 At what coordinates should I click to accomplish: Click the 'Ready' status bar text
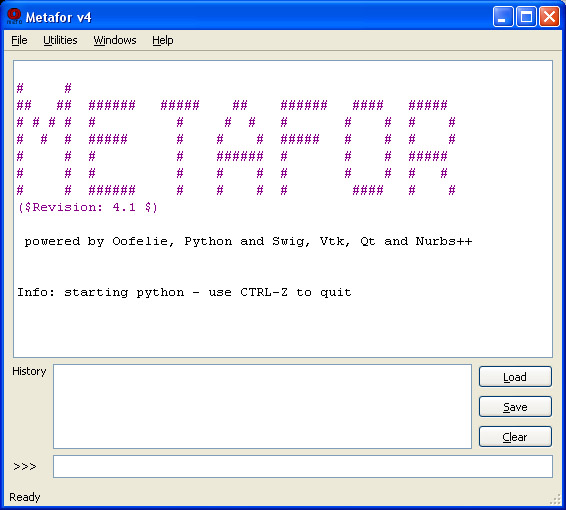[25, 497]
